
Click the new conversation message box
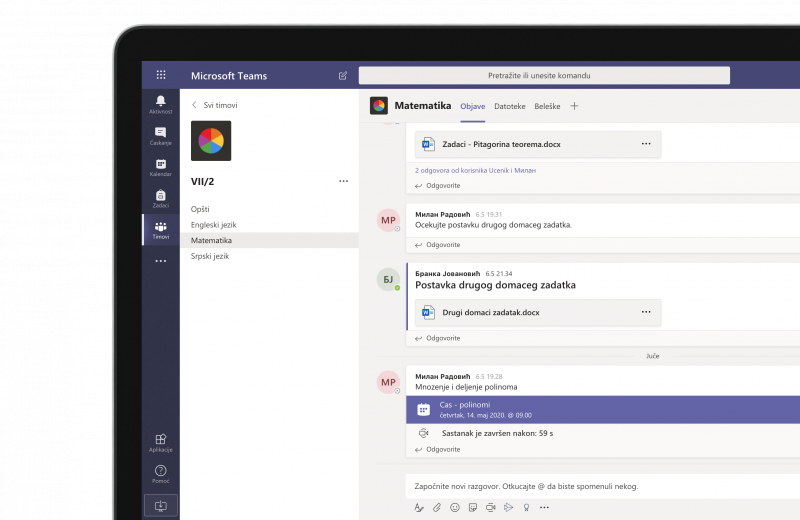point(603,486)
